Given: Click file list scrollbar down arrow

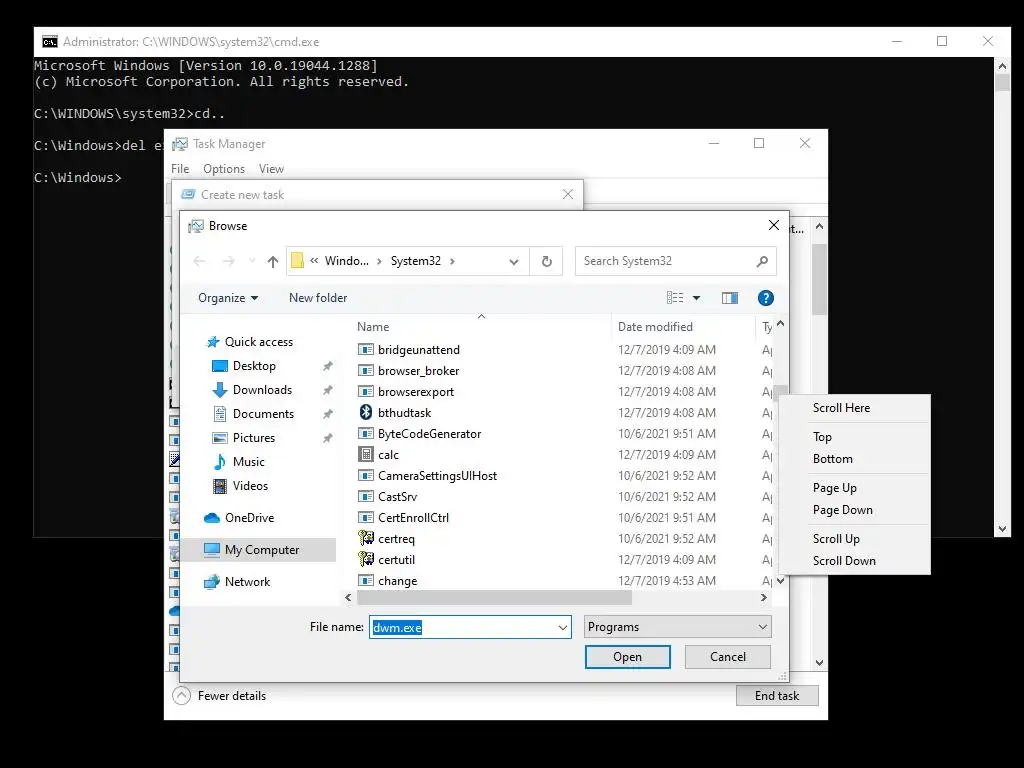Looking at the screenshot, I should [780, 581].
